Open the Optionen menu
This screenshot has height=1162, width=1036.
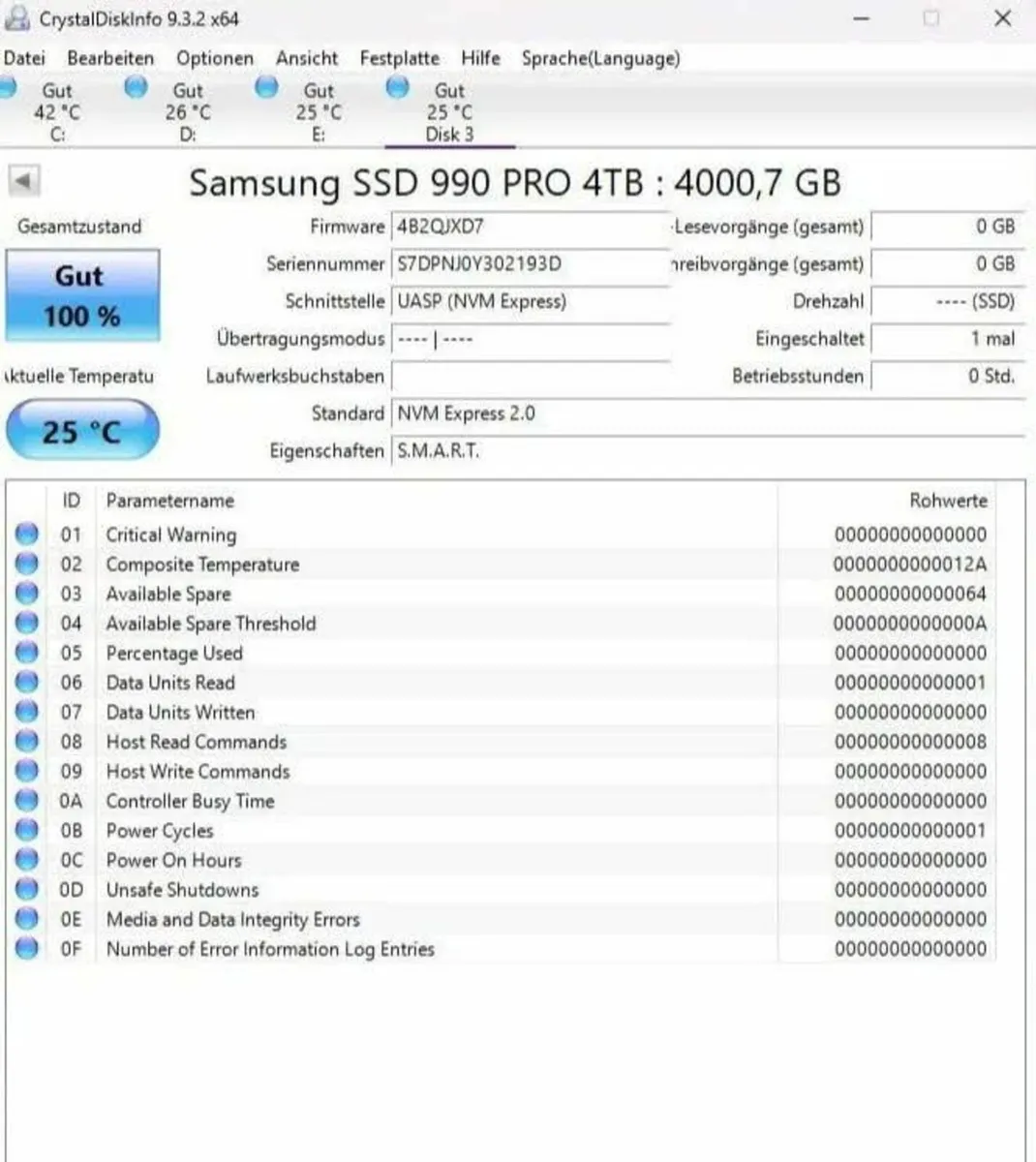coord(215,58)
